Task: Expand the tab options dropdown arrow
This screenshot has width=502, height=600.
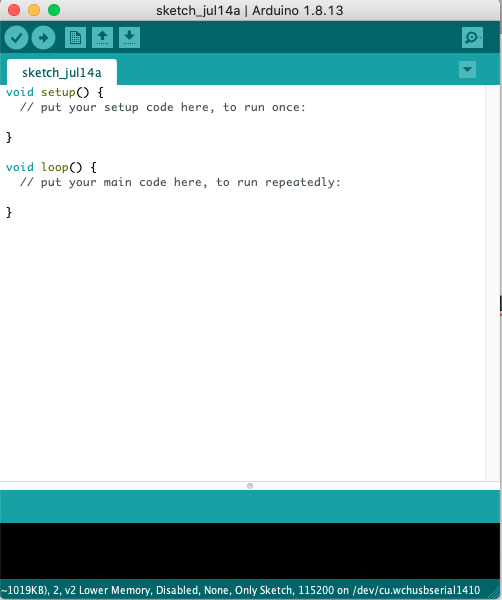Action: click(467, 70)
